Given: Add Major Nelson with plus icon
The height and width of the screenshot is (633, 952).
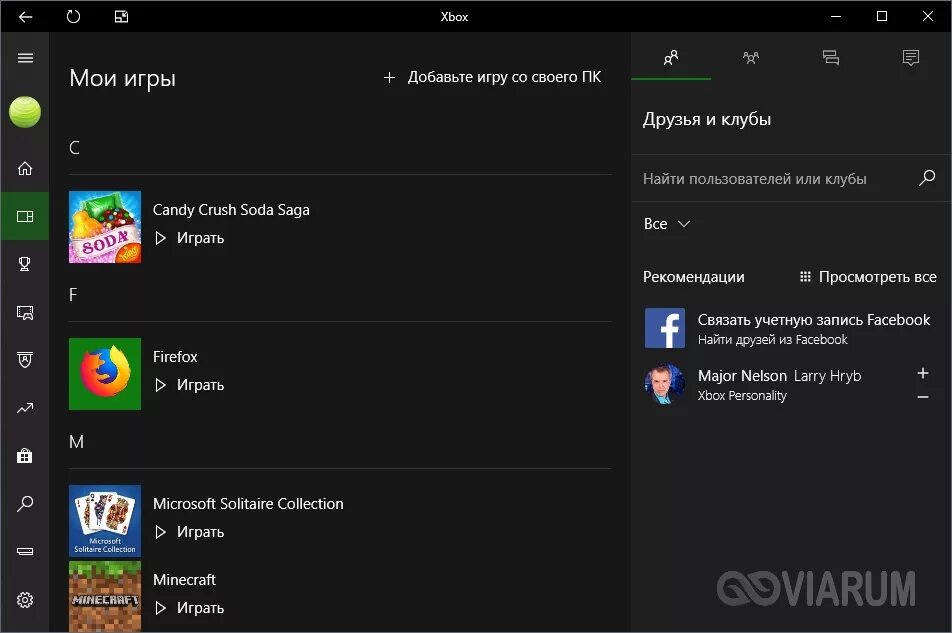Looking at the screenshot, I should pyautogui.click(x=923, y=373).
